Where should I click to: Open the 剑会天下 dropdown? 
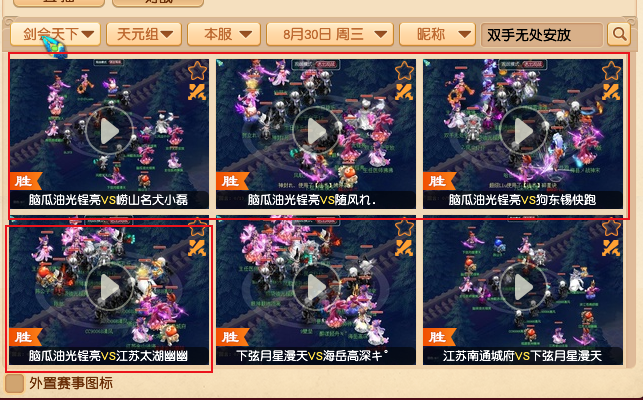coord(55,34)
